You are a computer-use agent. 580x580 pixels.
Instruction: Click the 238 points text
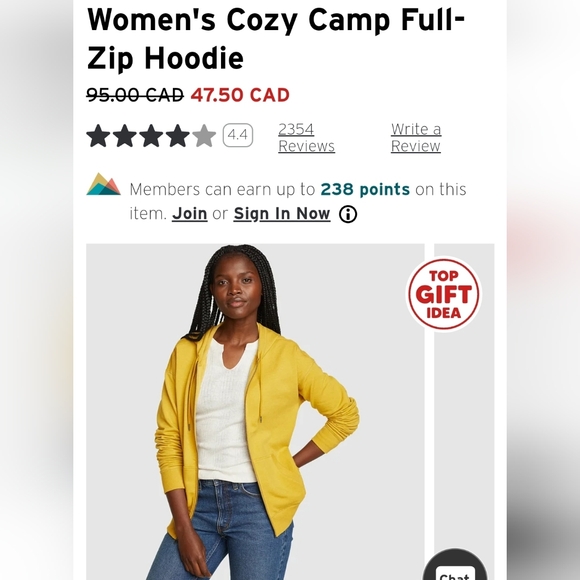[365, 189]
